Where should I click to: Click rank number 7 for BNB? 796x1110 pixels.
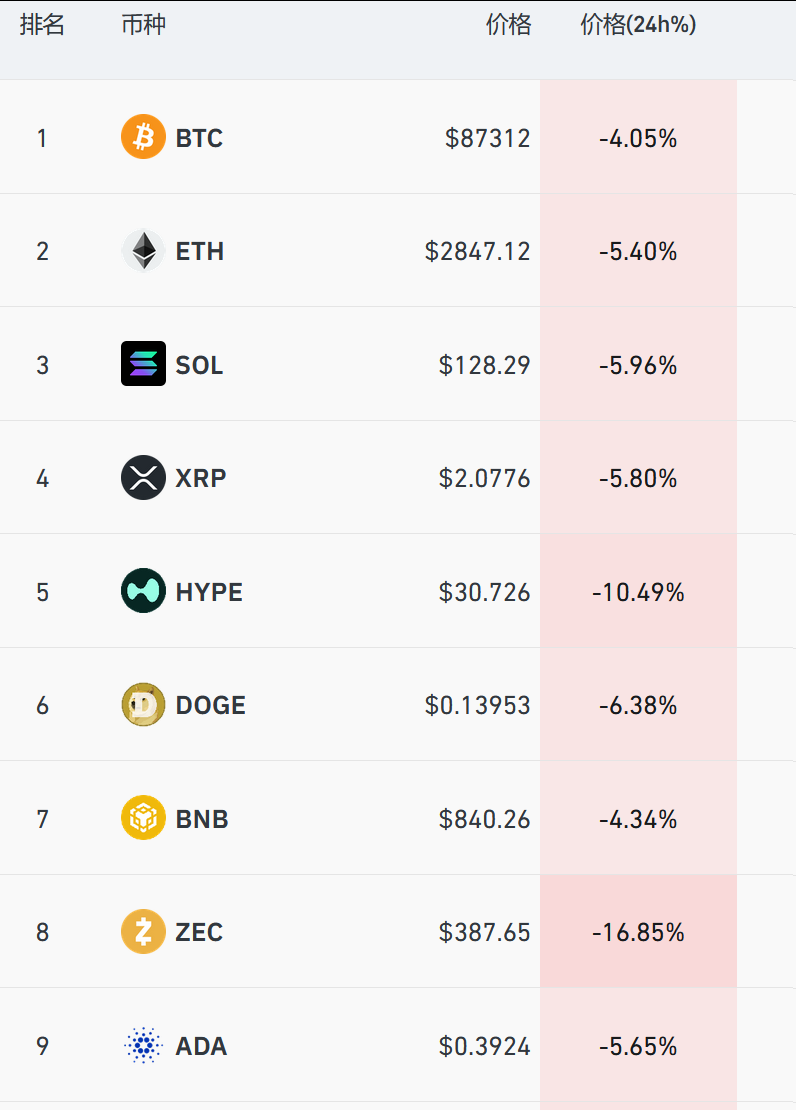(x=42, y=820)
